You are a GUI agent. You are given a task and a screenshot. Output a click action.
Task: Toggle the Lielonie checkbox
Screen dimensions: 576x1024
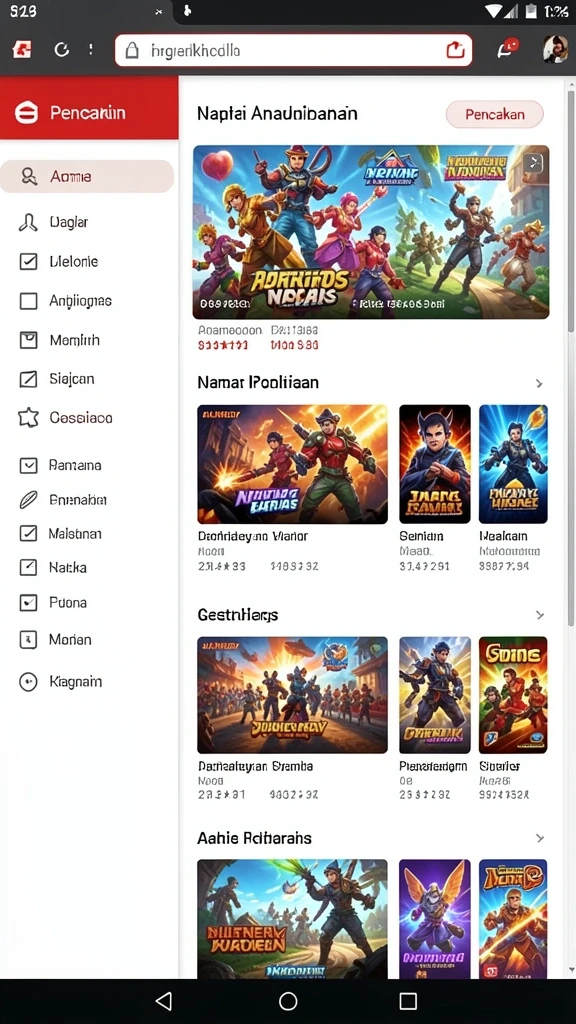pyautogui.click(x=28, y=261)
